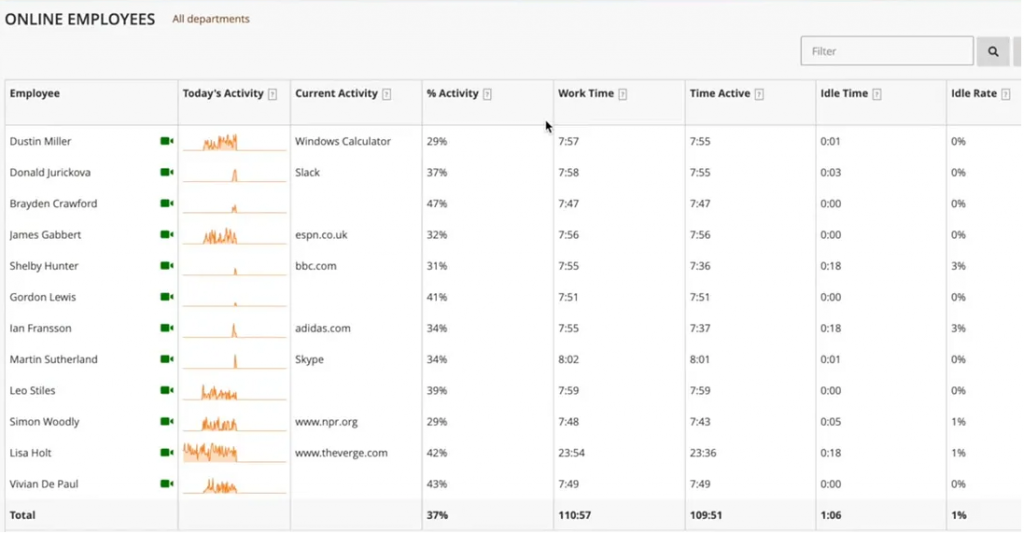Open live view camera for Donald Jurickova
Screen dimensions: 1024x533
click(167, 173)
